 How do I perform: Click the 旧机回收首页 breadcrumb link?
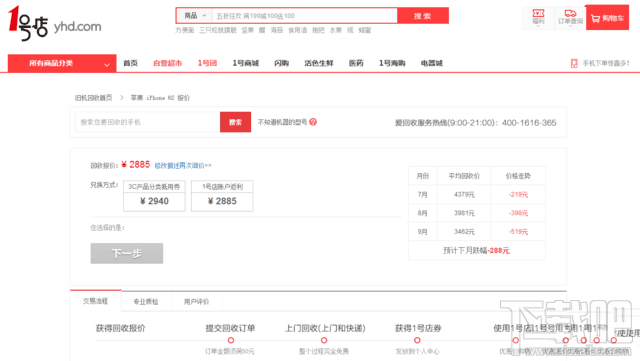(x=93, y=98)
